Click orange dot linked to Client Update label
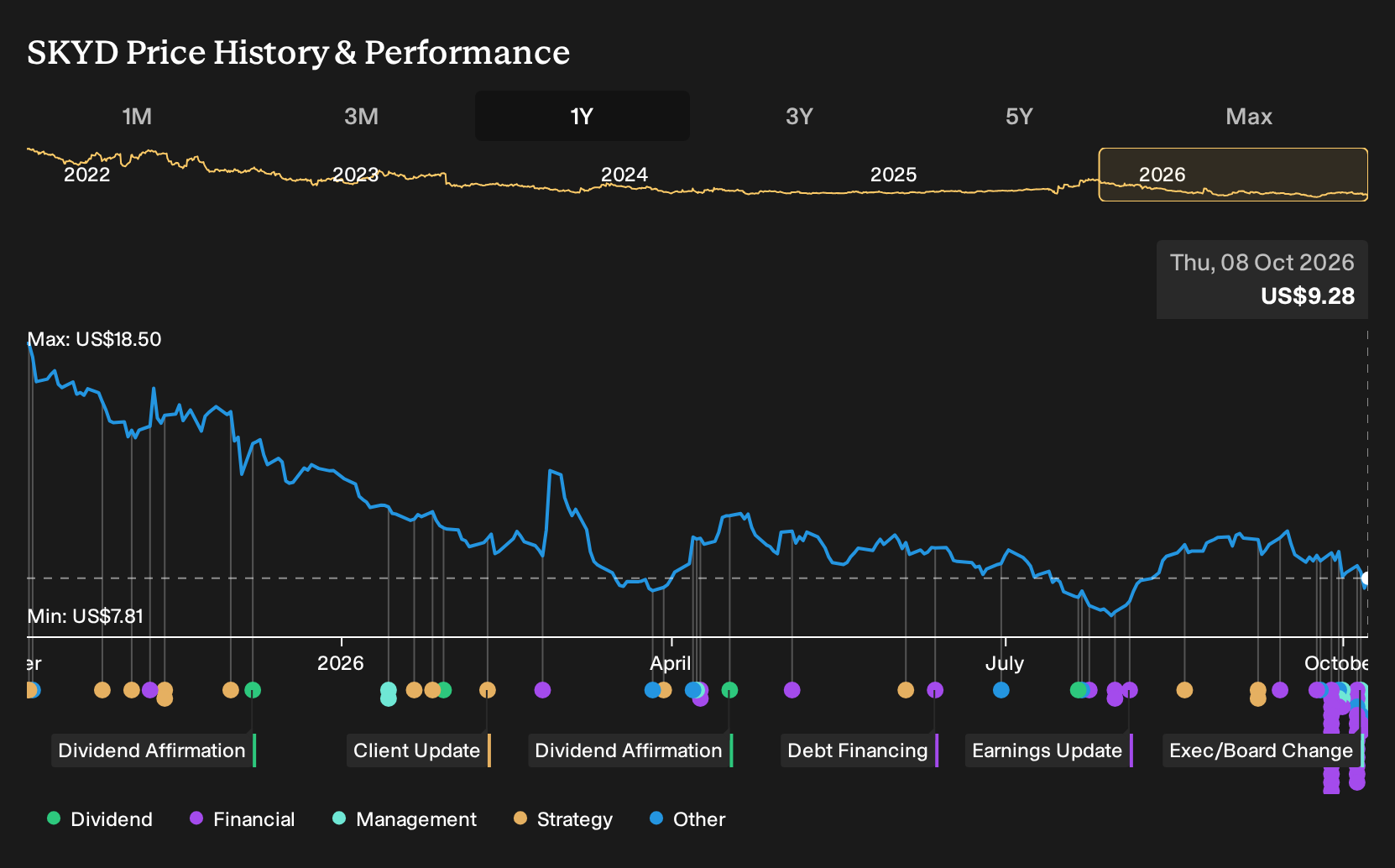Viewport: 1395px width, 868px height. click(488, 690)
